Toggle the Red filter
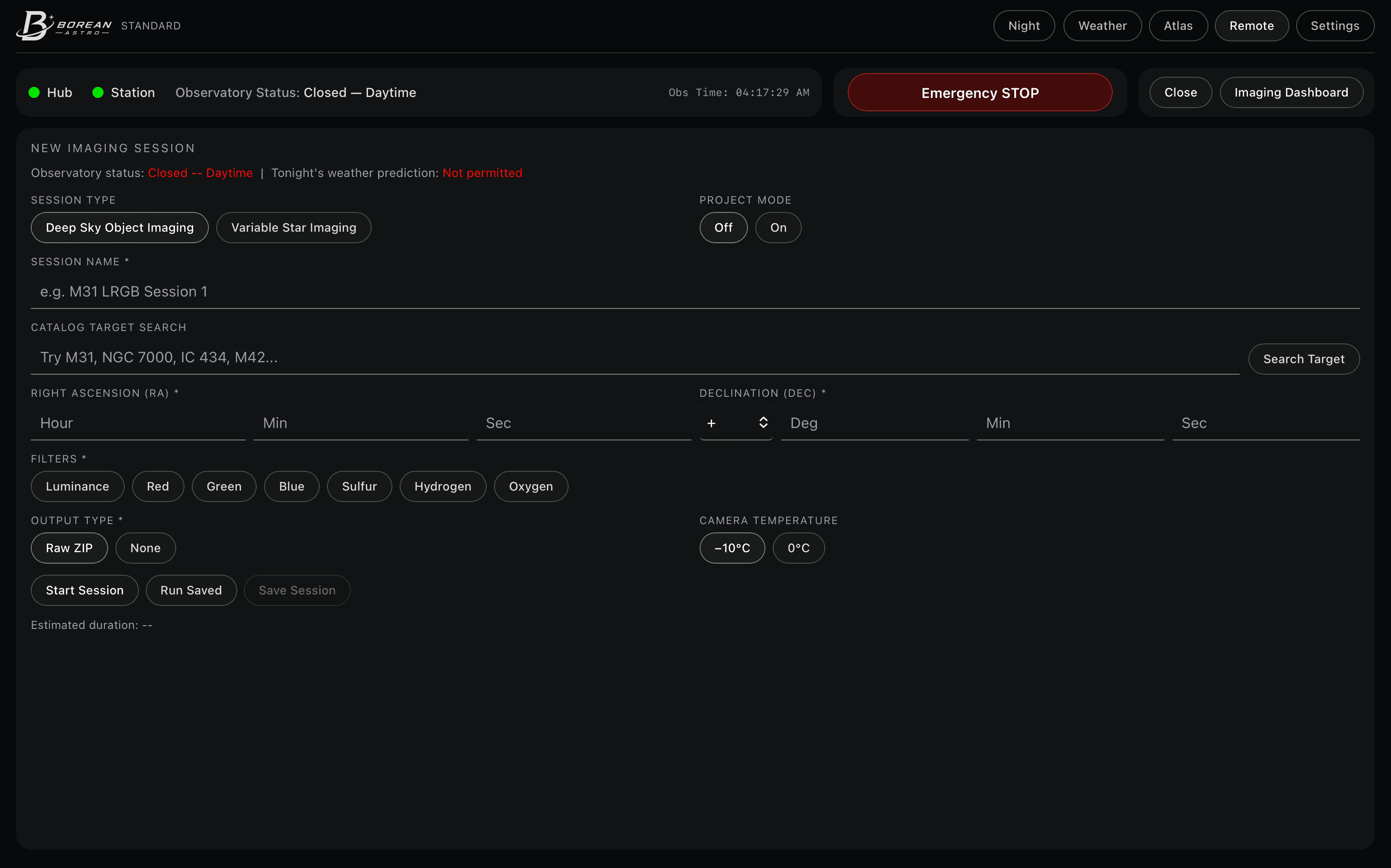The height and width of the screenshot is (868, 1391). 157,487
